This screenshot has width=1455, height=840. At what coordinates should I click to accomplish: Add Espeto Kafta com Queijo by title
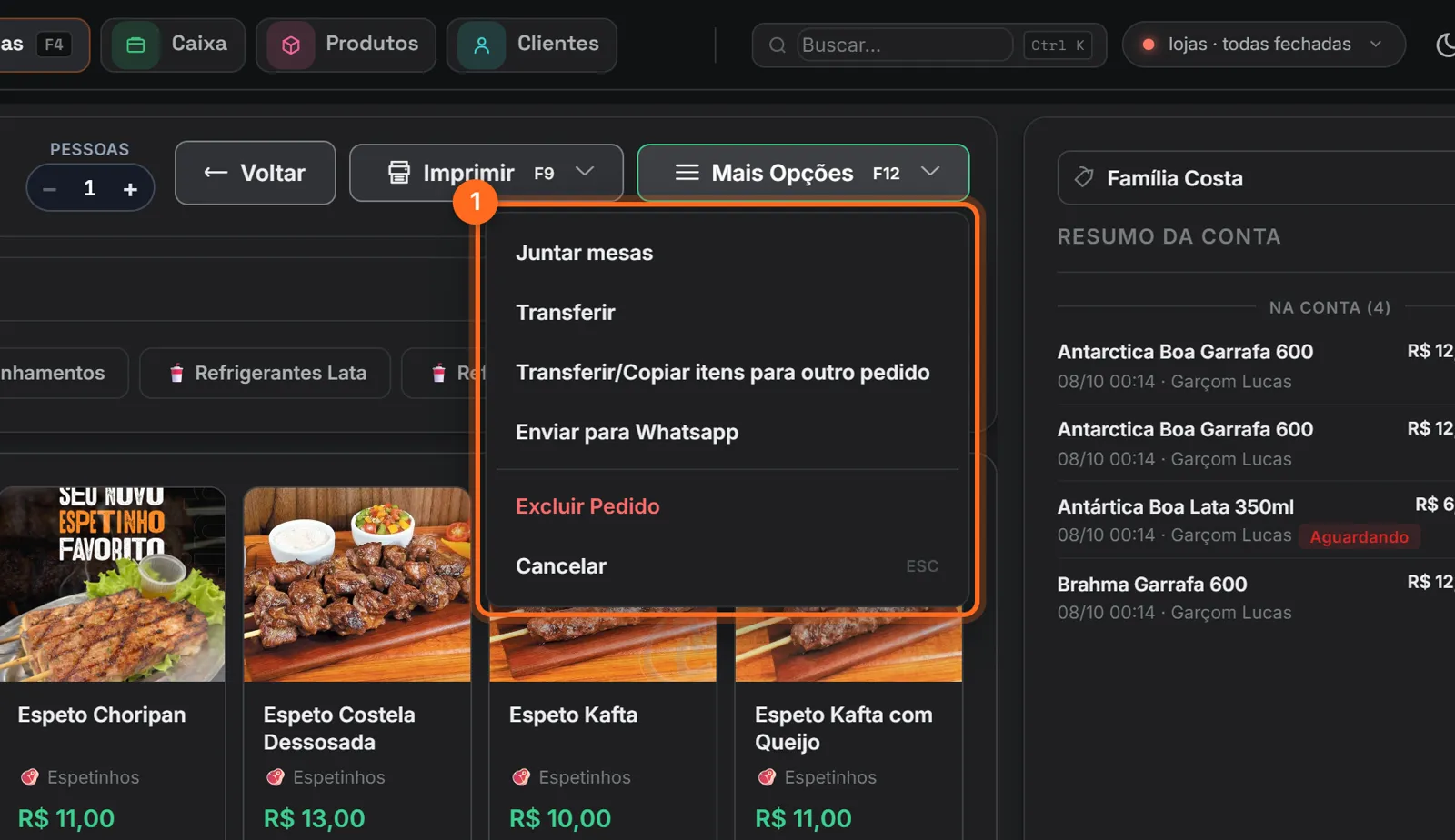point(844,728)
